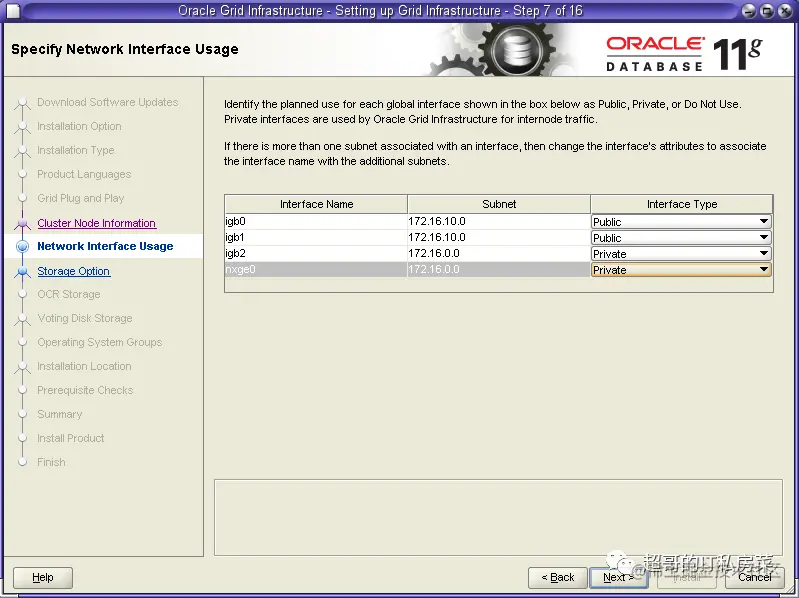Click the Subnet column header

coord(499,204)
